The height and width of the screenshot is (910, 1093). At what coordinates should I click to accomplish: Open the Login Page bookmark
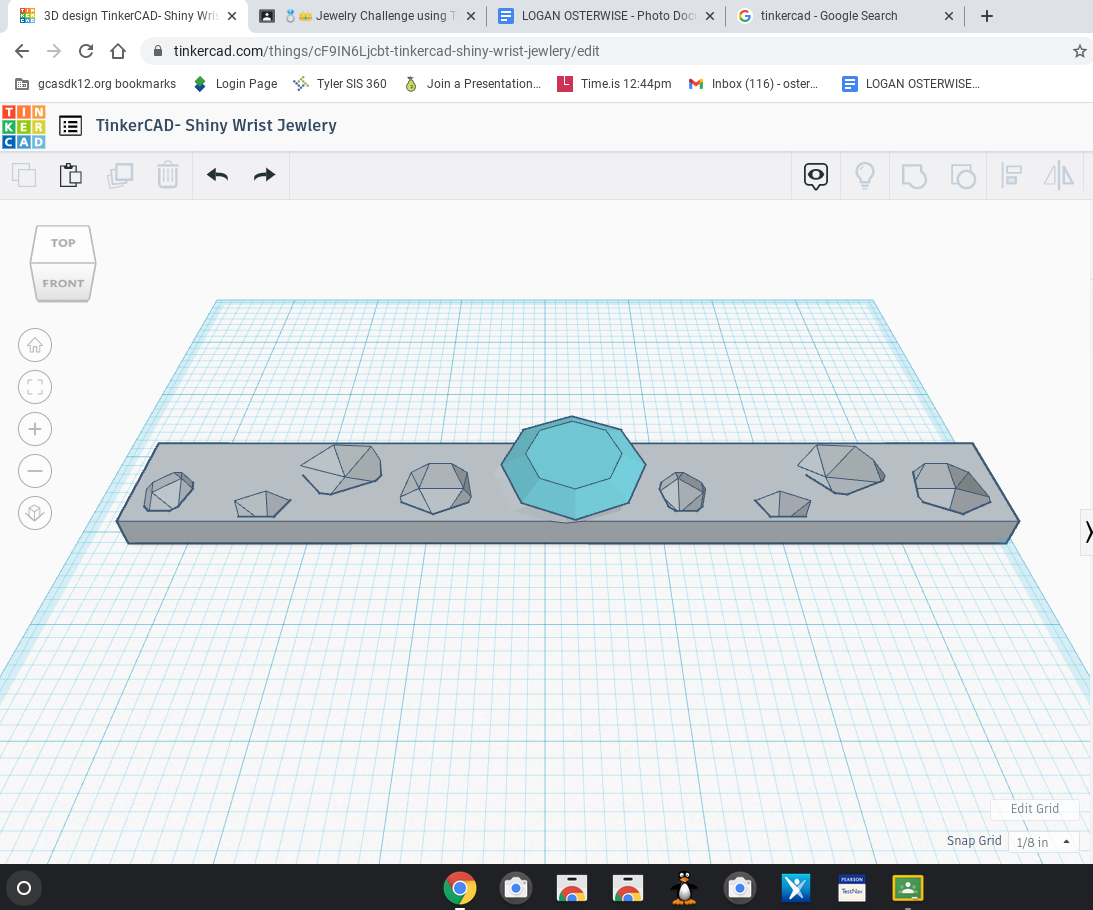coord(236,84)
